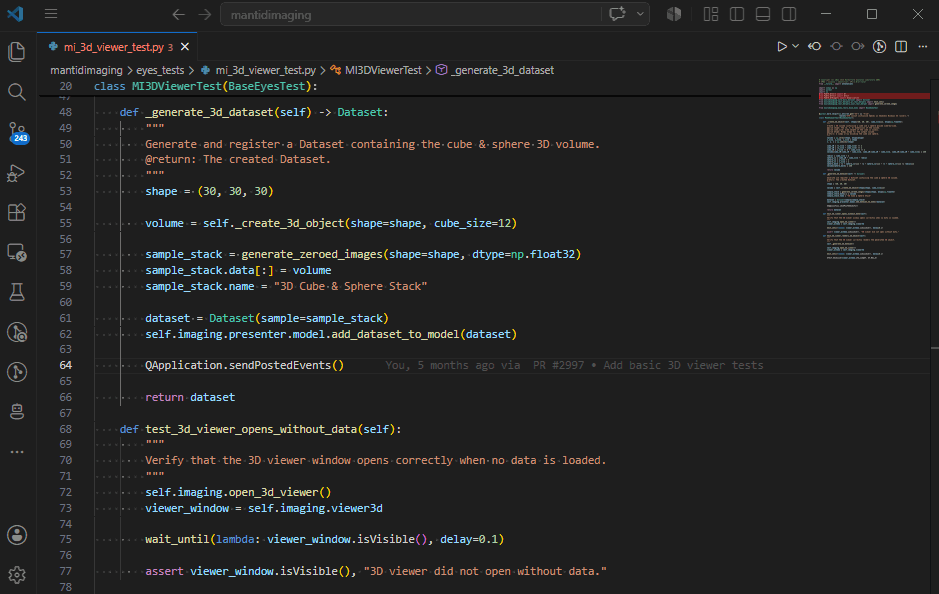Click line number 64 in the gutter
This screenshot has height=594, width=939.
(65, 365)
